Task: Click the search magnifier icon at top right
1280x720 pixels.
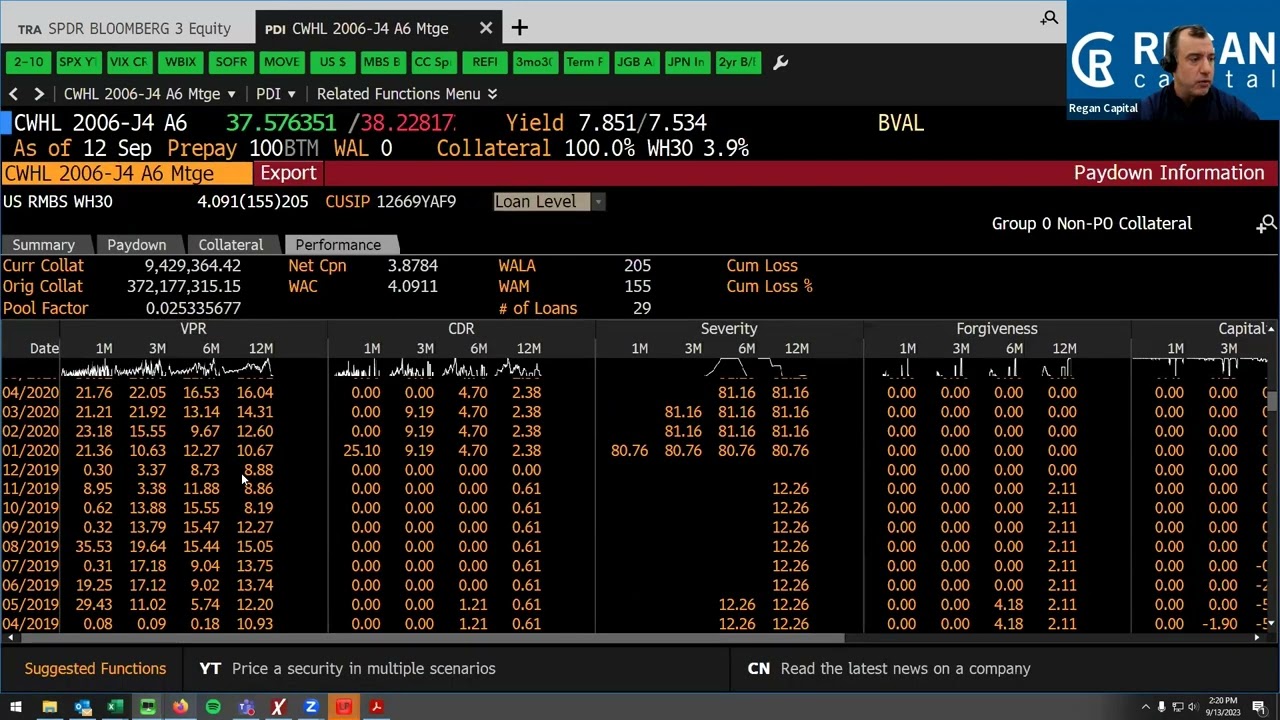Action: 1049,18
